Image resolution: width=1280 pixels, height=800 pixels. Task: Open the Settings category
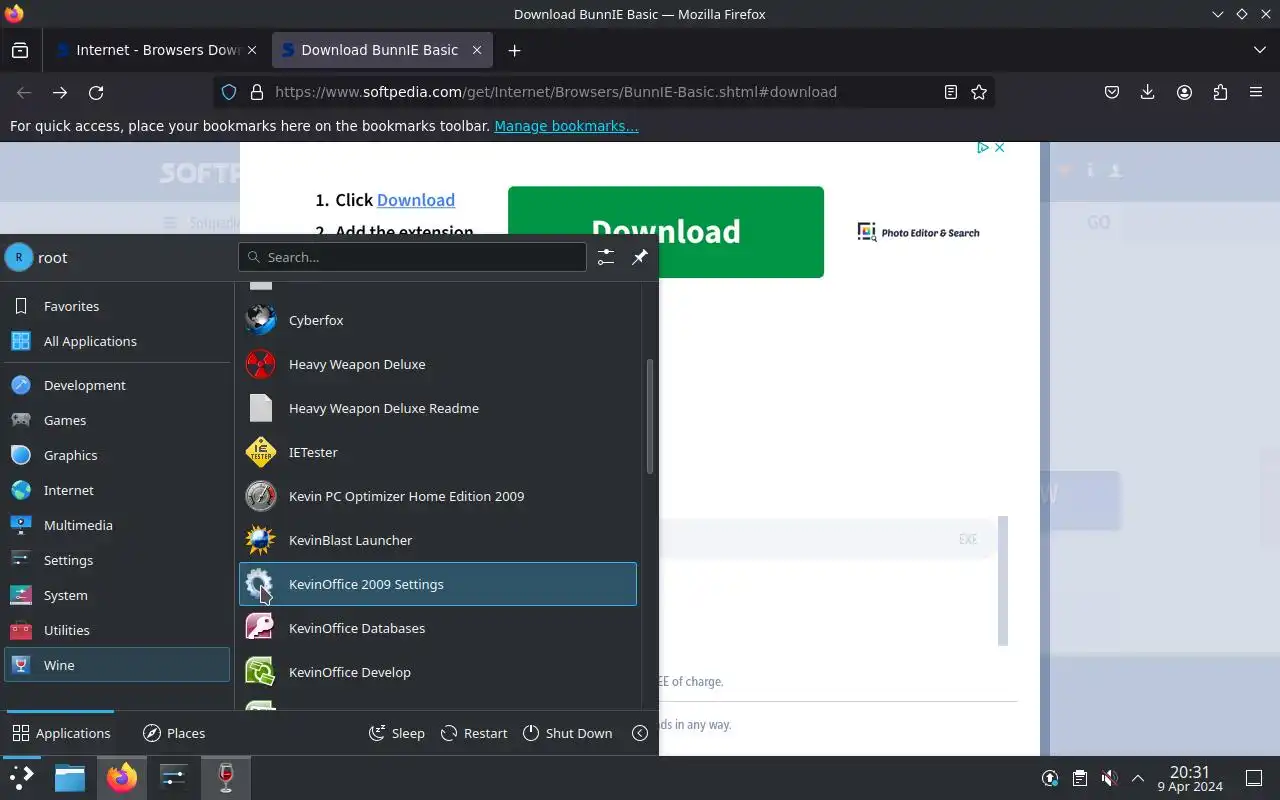coord(117,560)
